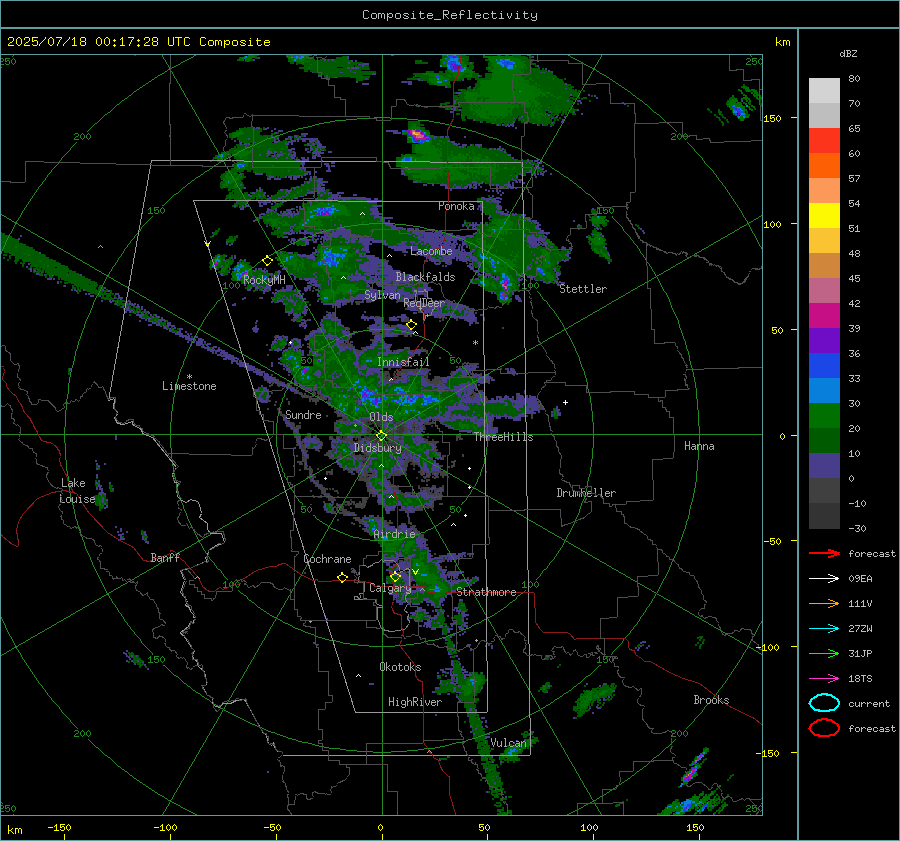Image resolution: width=900 pixels, height=841 pixels.
Task: Click the red forecast arrow in legend
Action: (824, 553)
